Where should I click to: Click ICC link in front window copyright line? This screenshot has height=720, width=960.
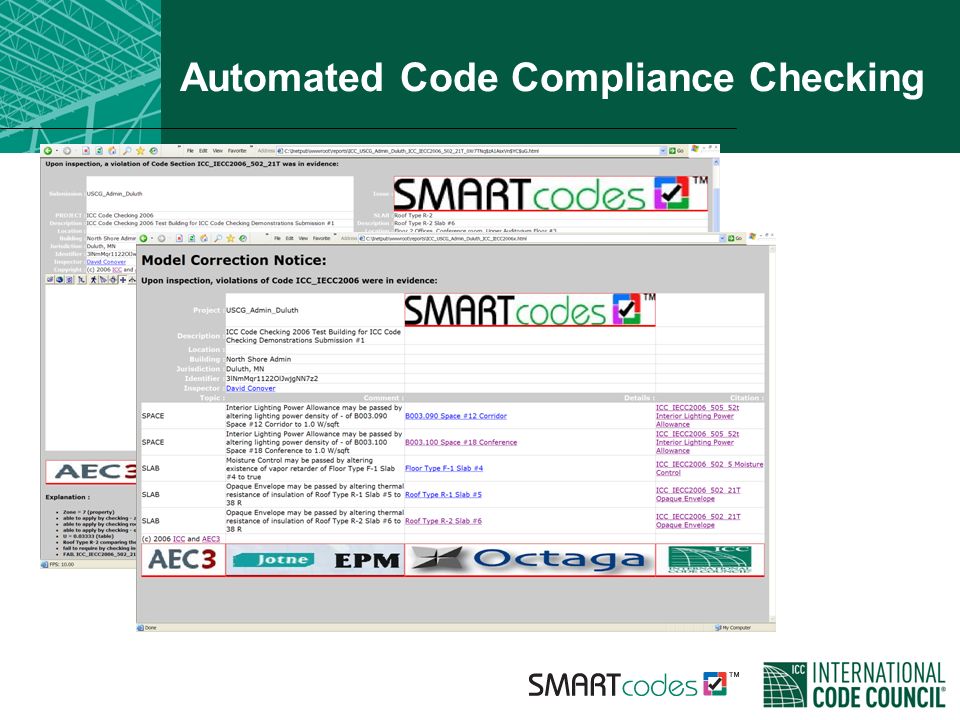pyautogui.click(x=179, y=539)
